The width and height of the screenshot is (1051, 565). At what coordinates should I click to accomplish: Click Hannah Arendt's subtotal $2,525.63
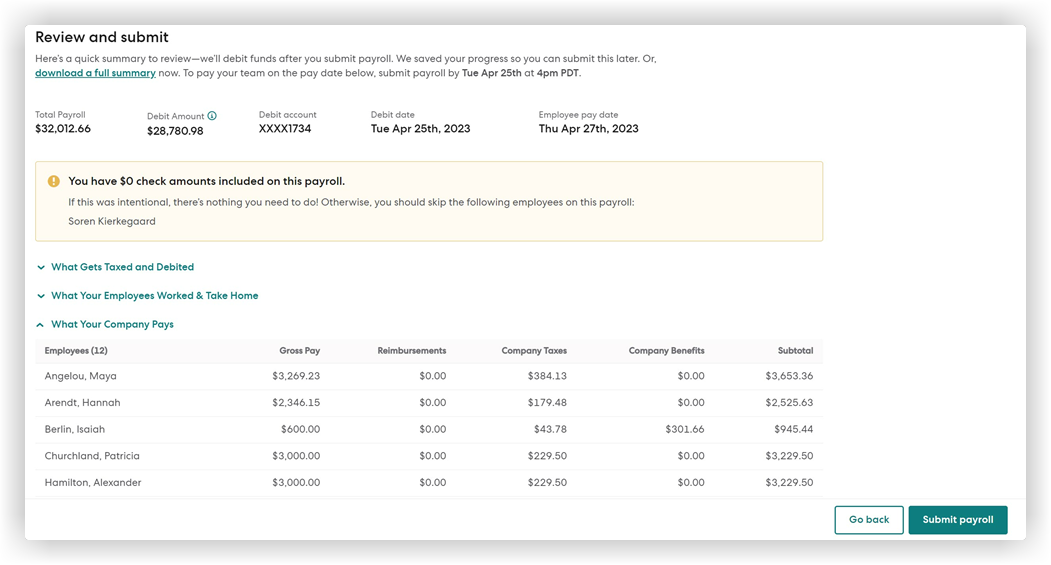(789, 403)
